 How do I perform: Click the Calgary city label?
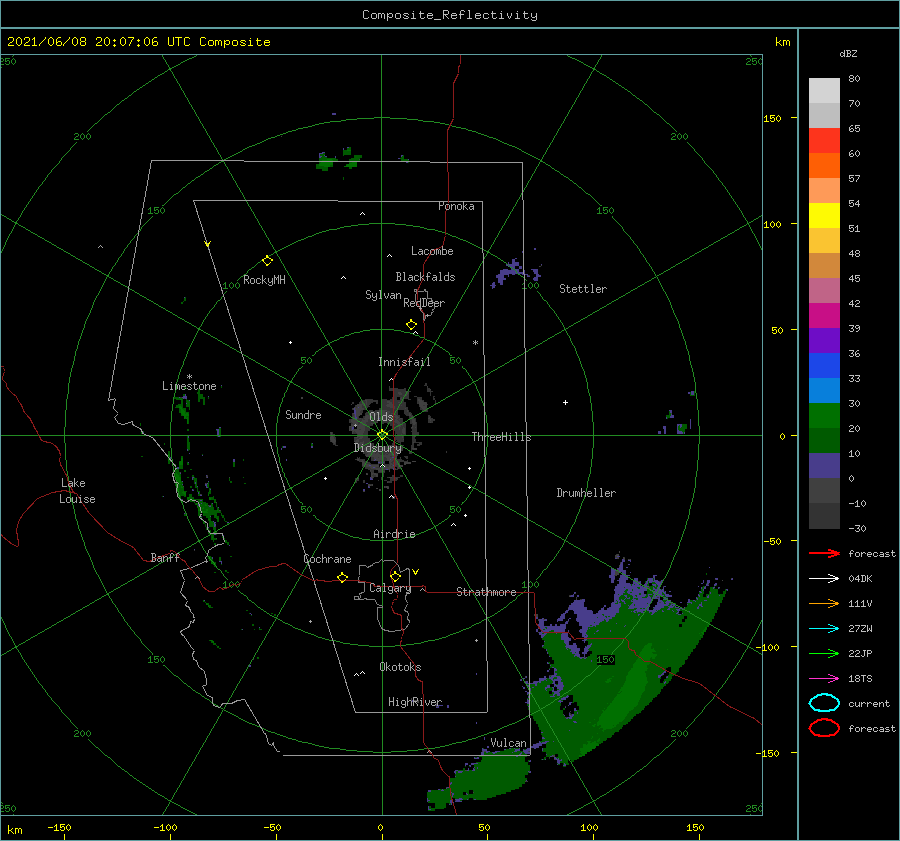390,588
